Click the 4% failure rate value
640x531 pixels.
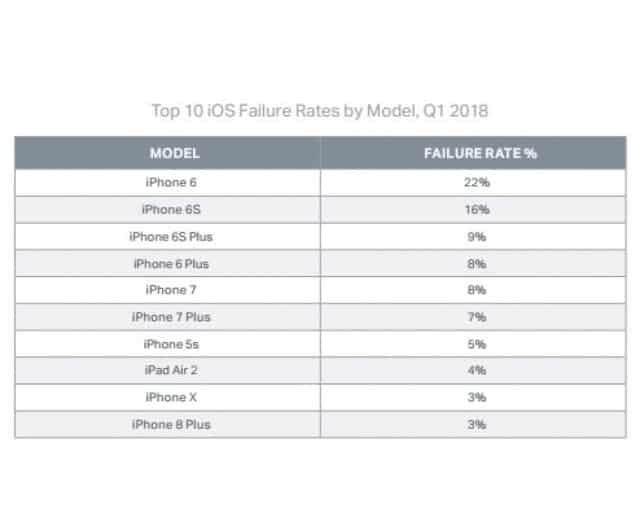click(477, 370)
